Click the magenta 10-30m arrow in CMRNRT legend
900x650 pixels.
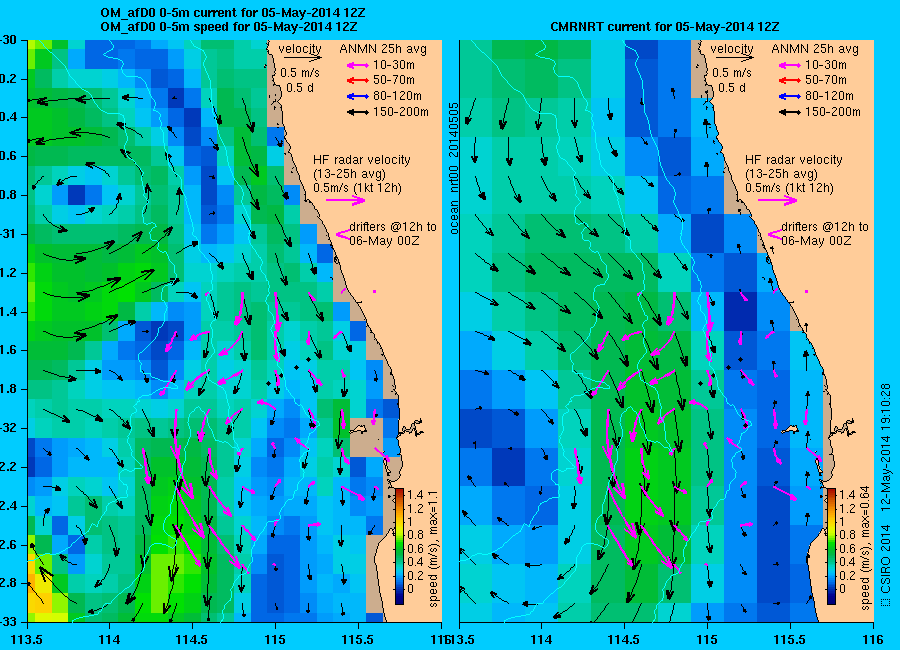[x=790, y=65]
